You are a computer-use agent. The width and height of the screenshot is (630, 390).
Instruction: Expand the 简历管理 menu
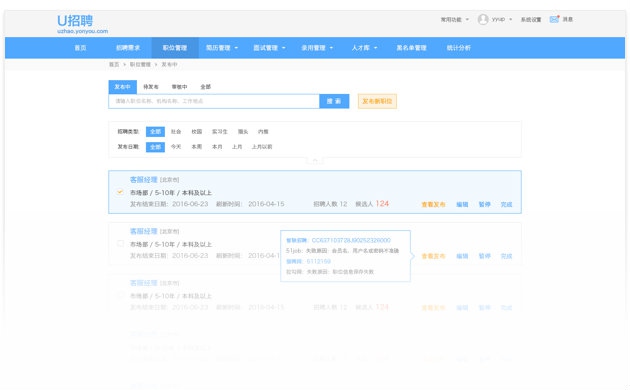(222, 48)
